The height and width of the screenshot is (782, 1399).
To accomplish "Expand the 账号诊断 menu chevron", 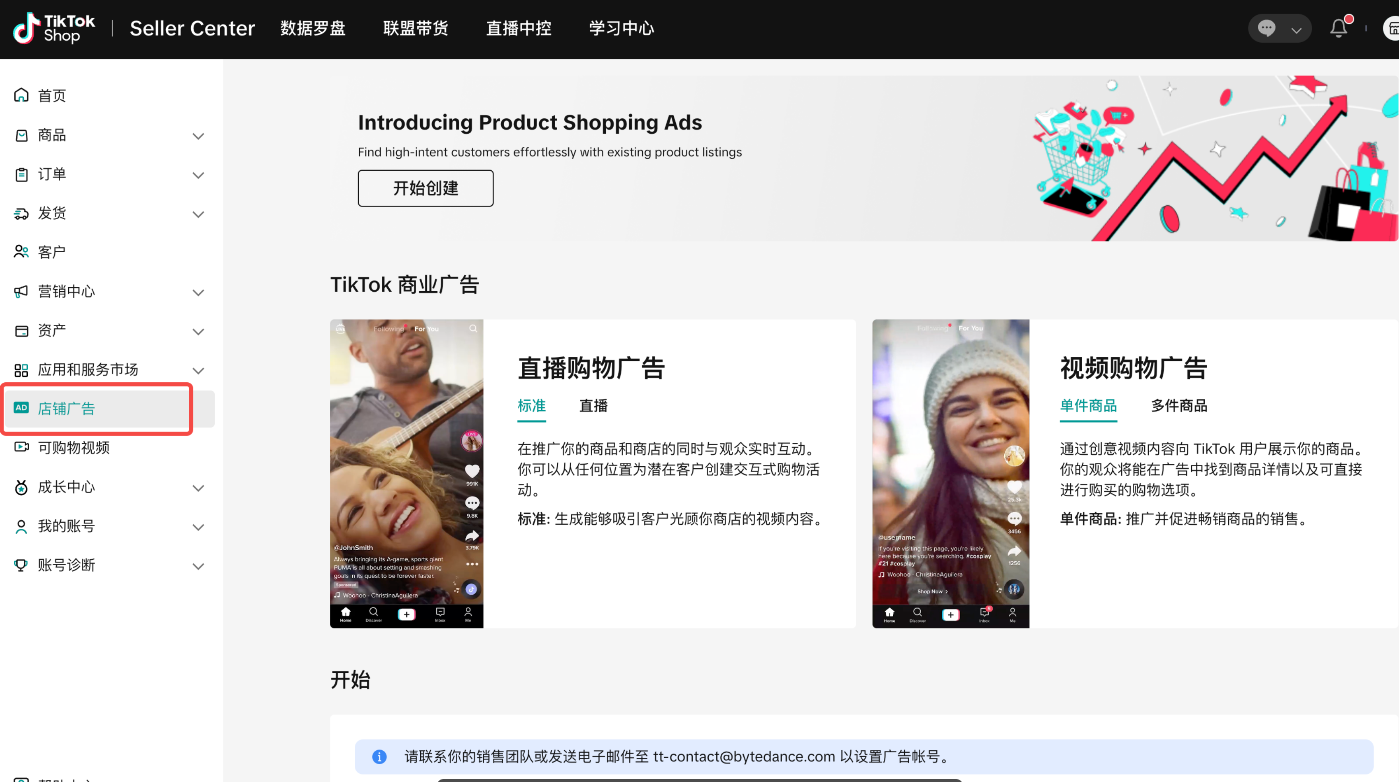I will [x=198, y=566].
